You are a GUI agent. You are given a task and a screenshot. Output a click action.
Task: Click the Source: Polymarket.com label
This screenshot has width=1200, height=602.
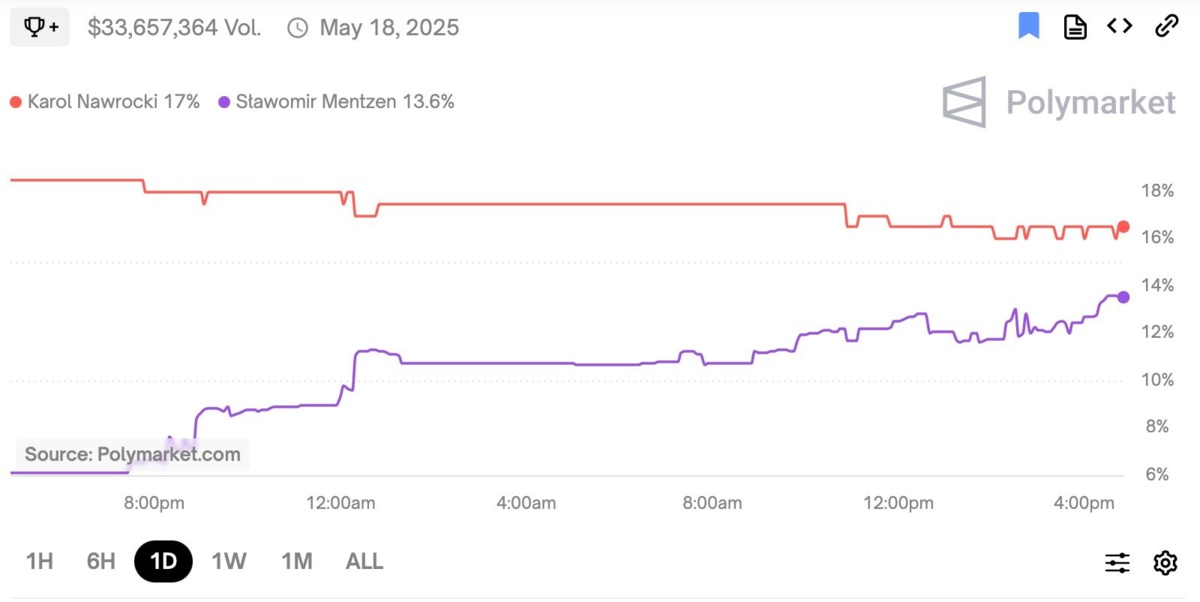(x=132, y=455)
